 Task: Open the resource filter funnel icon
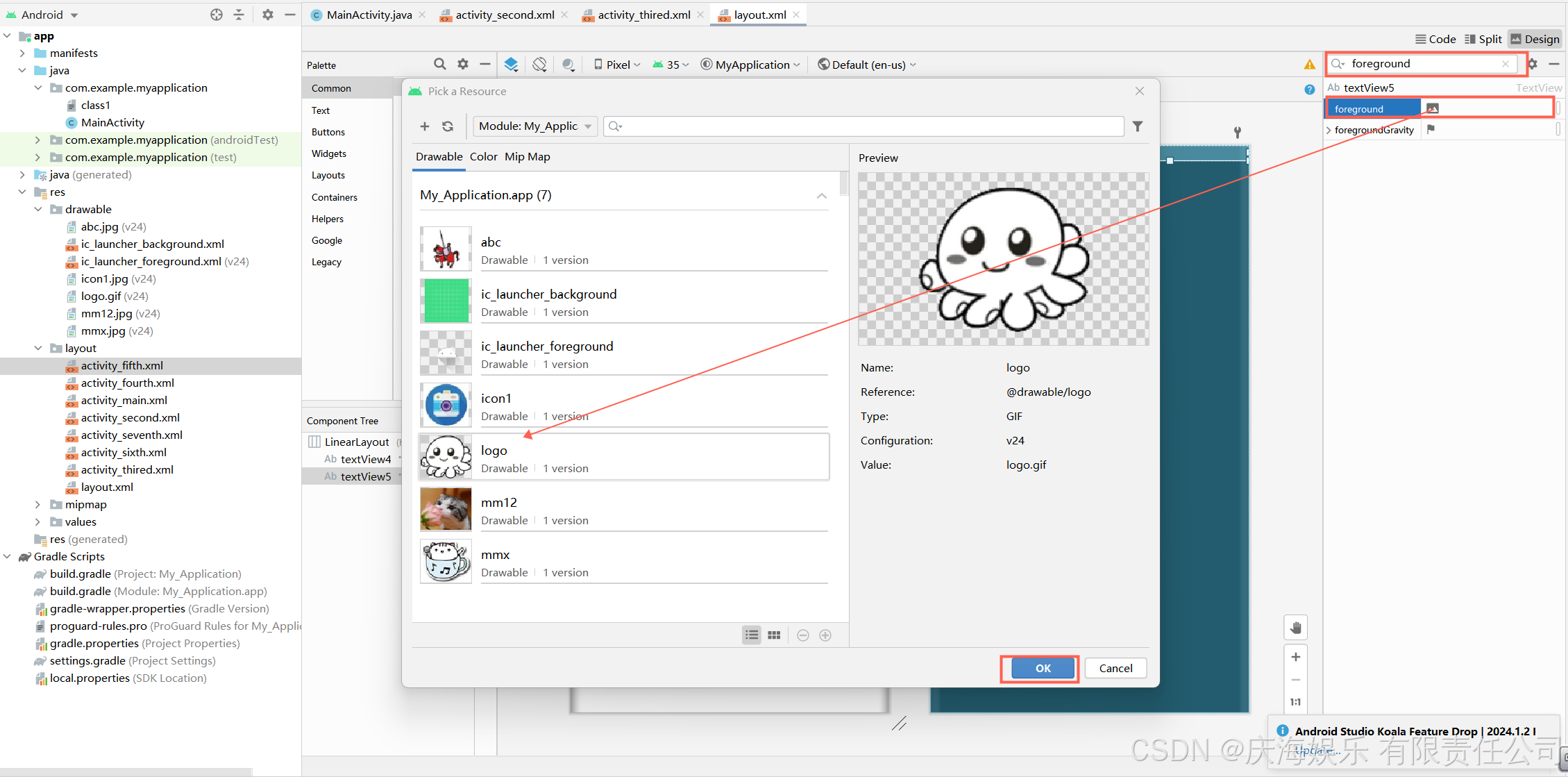1137,126
